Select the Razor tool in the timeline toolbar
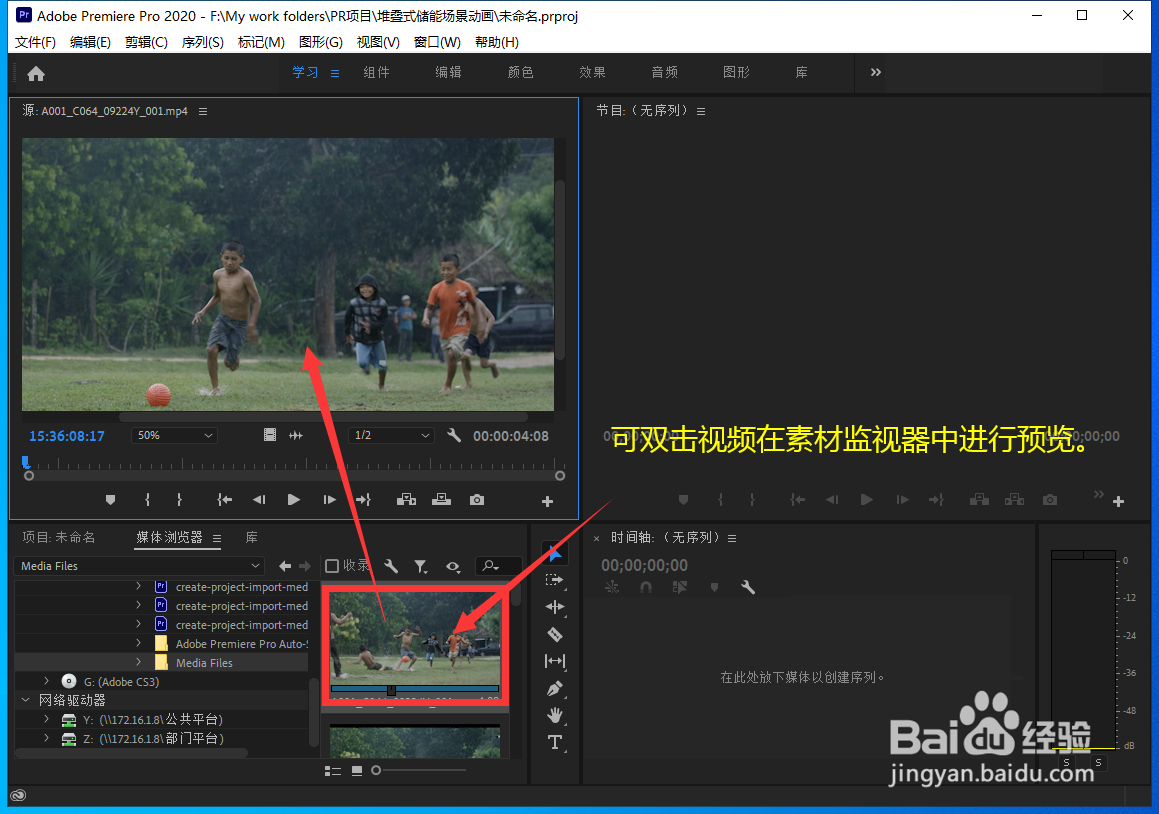This screenshot has width=1159, height=814. tap(556, 634)
